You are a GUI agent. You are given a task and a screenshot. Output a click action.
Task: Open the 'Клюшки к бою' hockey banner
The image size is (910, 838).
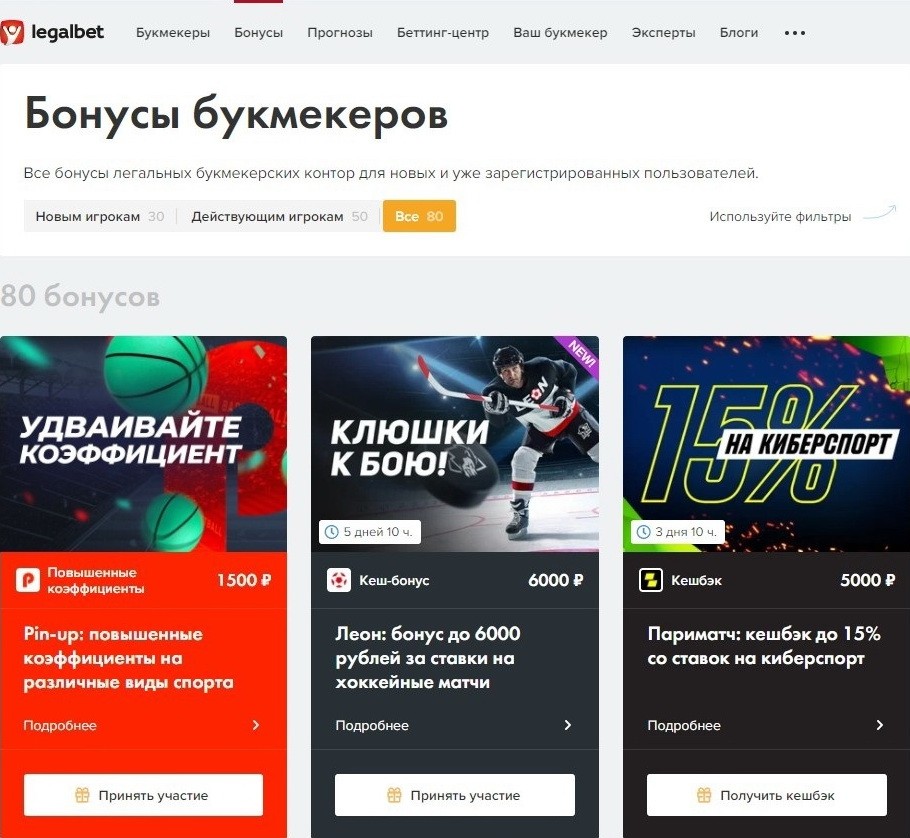[455, 444]
